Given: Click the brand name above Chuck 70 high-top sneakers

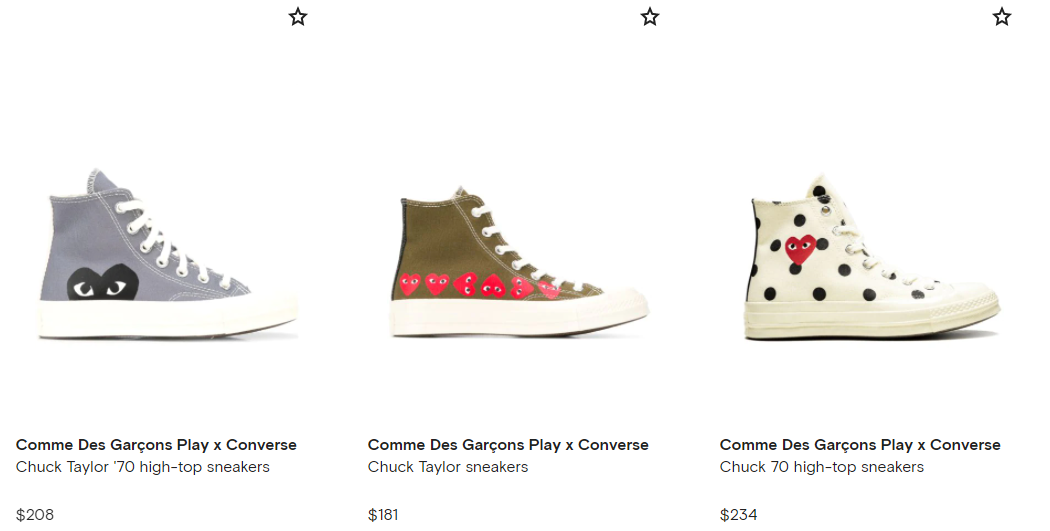Looking at the screenshot, I should 860,445.
